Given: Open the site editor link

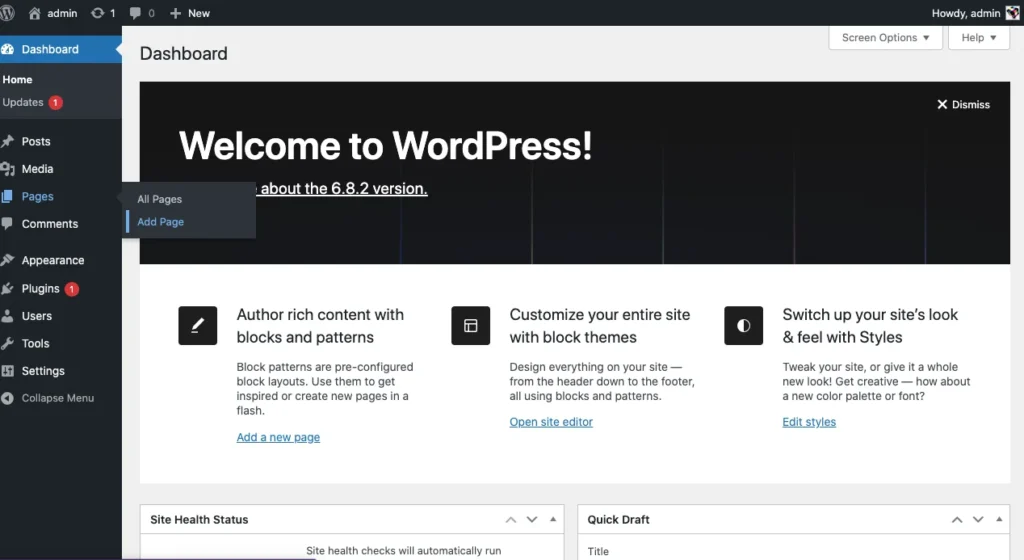Looking at the screenshot, I should pos(551,422).
